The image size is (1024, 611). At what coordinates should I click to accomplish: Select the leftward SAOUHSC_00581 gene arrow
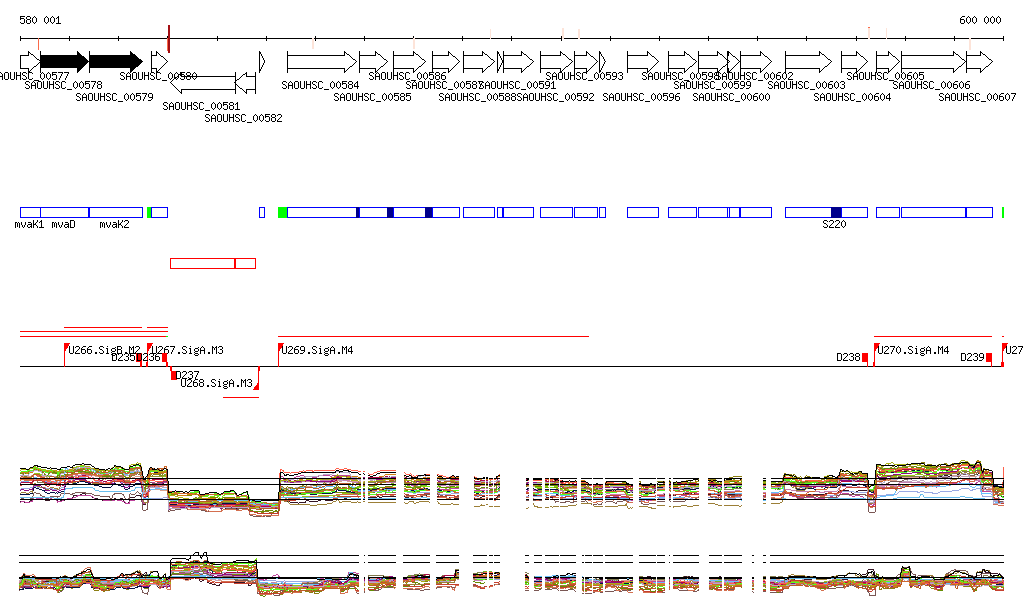(202, 83)
